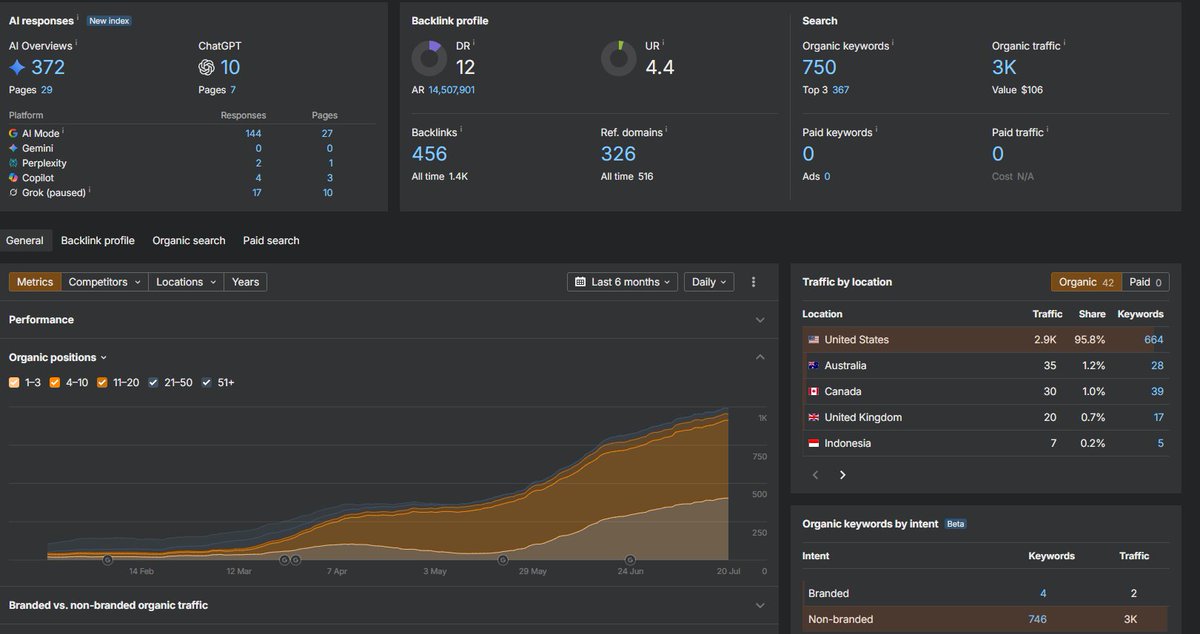Switch to the Organic search tab
The height and width of the screenshot is (634, 1200).
[189, 240]
